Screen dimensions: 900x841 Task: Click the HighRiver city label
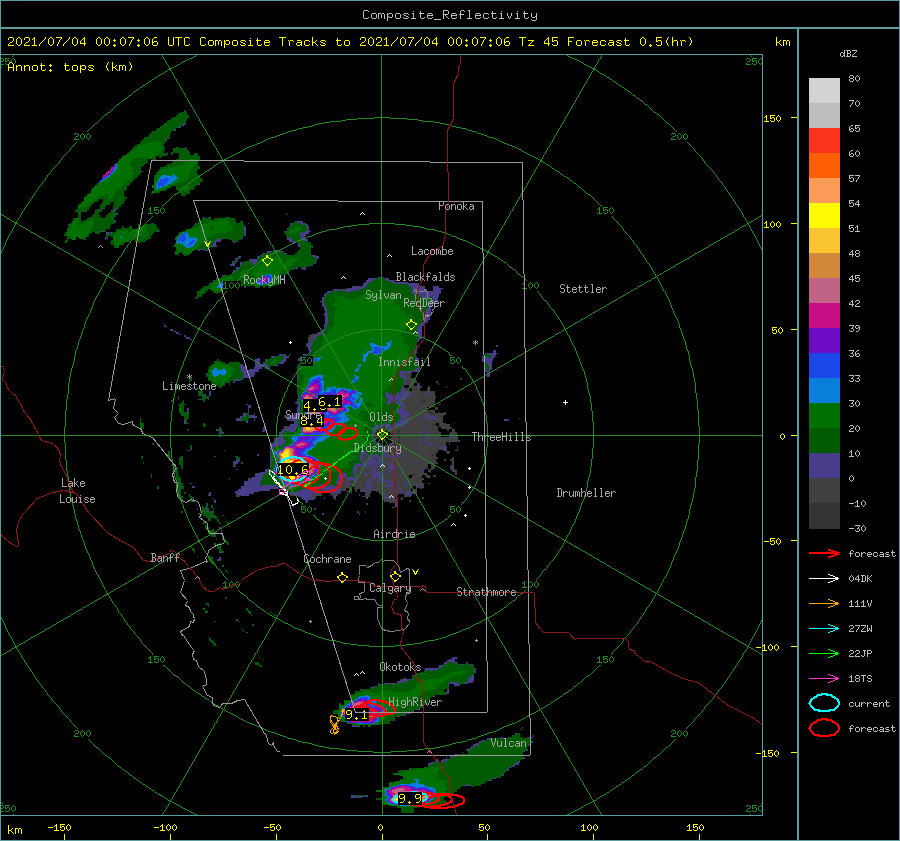click(415, 702)
